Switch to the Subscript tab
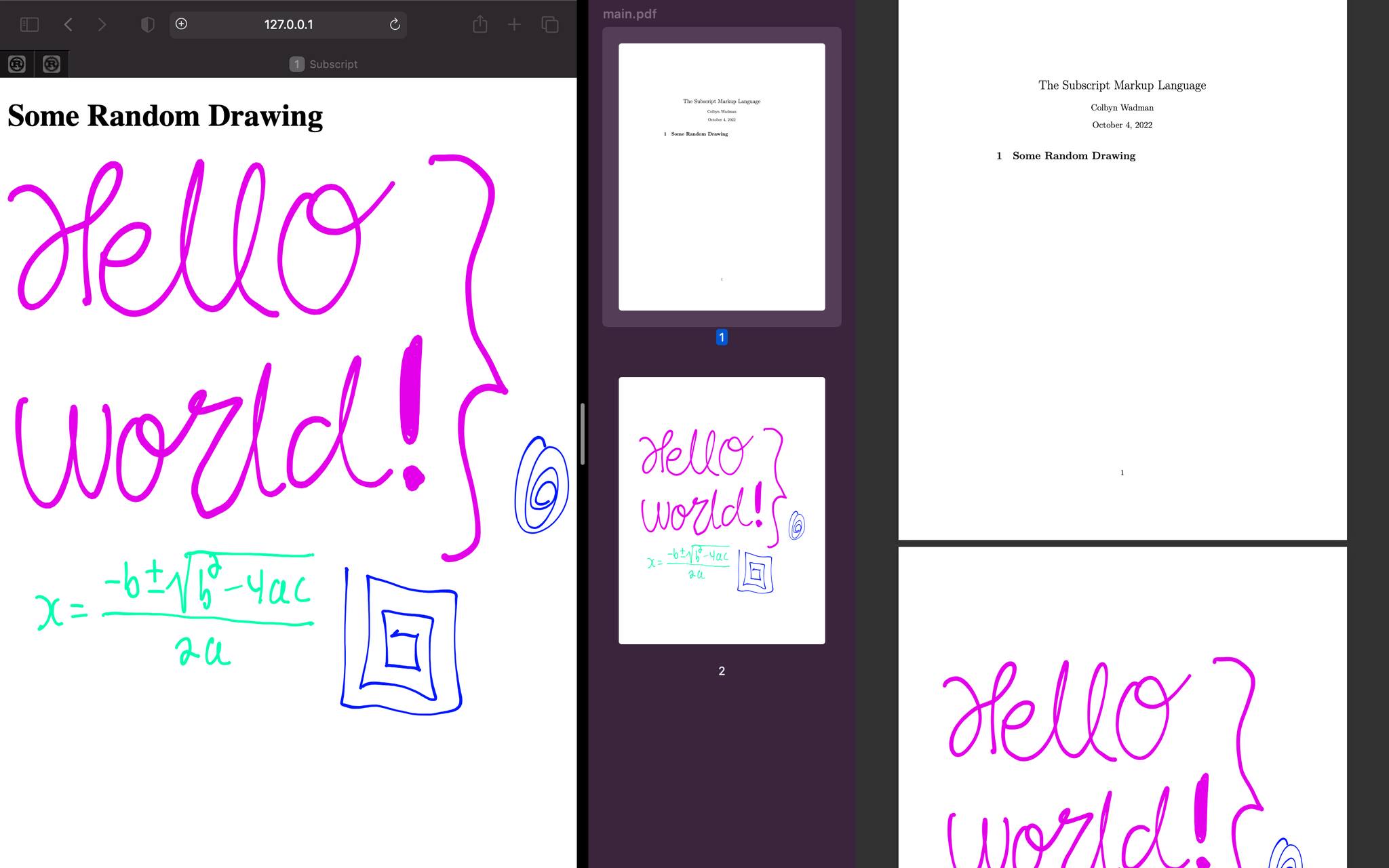 coord(324,64)
